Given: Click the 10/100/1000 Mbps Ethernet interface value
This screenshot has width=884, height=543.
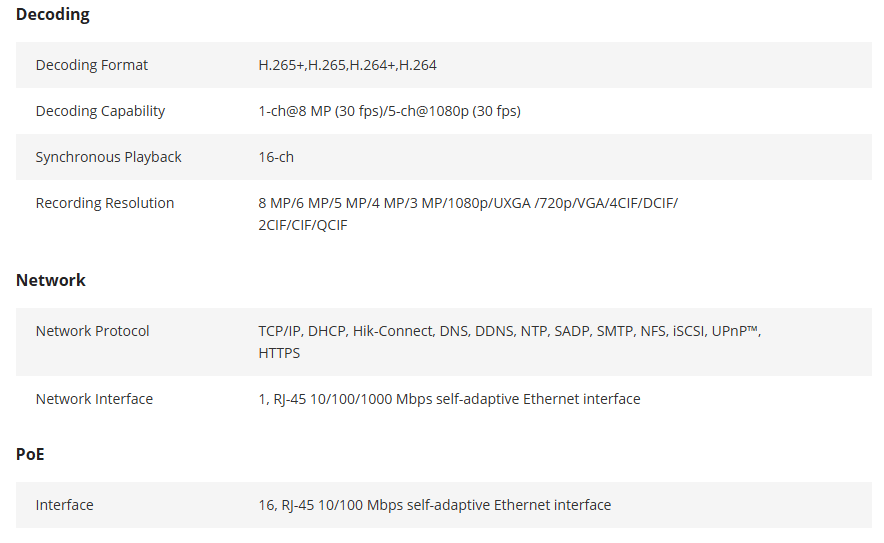Looking at the screenshot, I should 449,399.
